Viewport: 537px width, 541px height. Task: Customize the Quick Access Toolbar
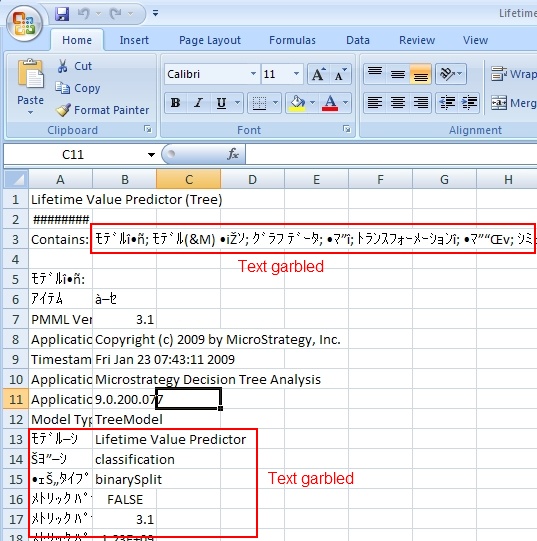tap(156, 13)
